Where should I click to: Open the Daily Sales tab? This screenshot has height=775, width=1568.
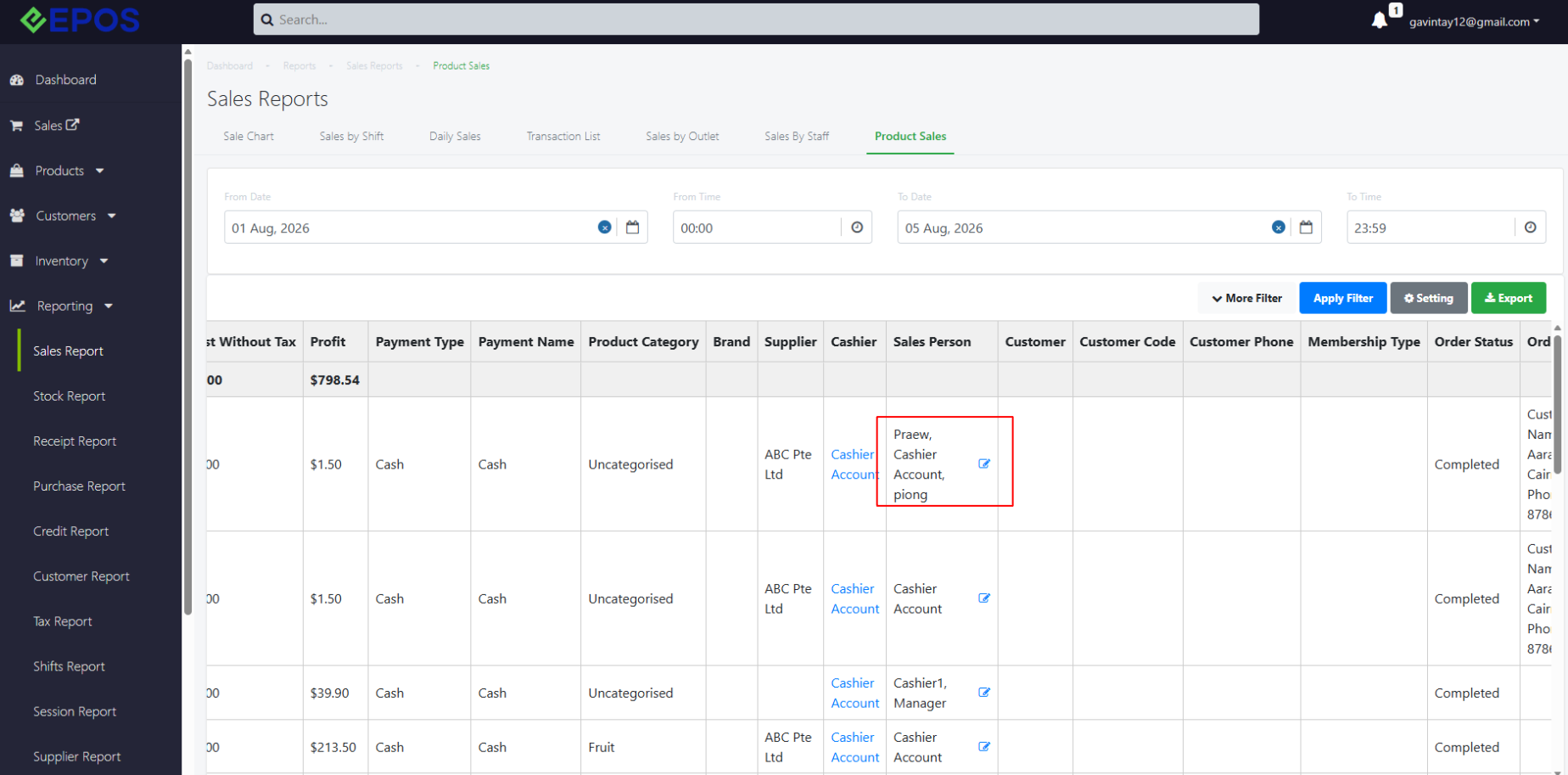click(x=455, y=136)
